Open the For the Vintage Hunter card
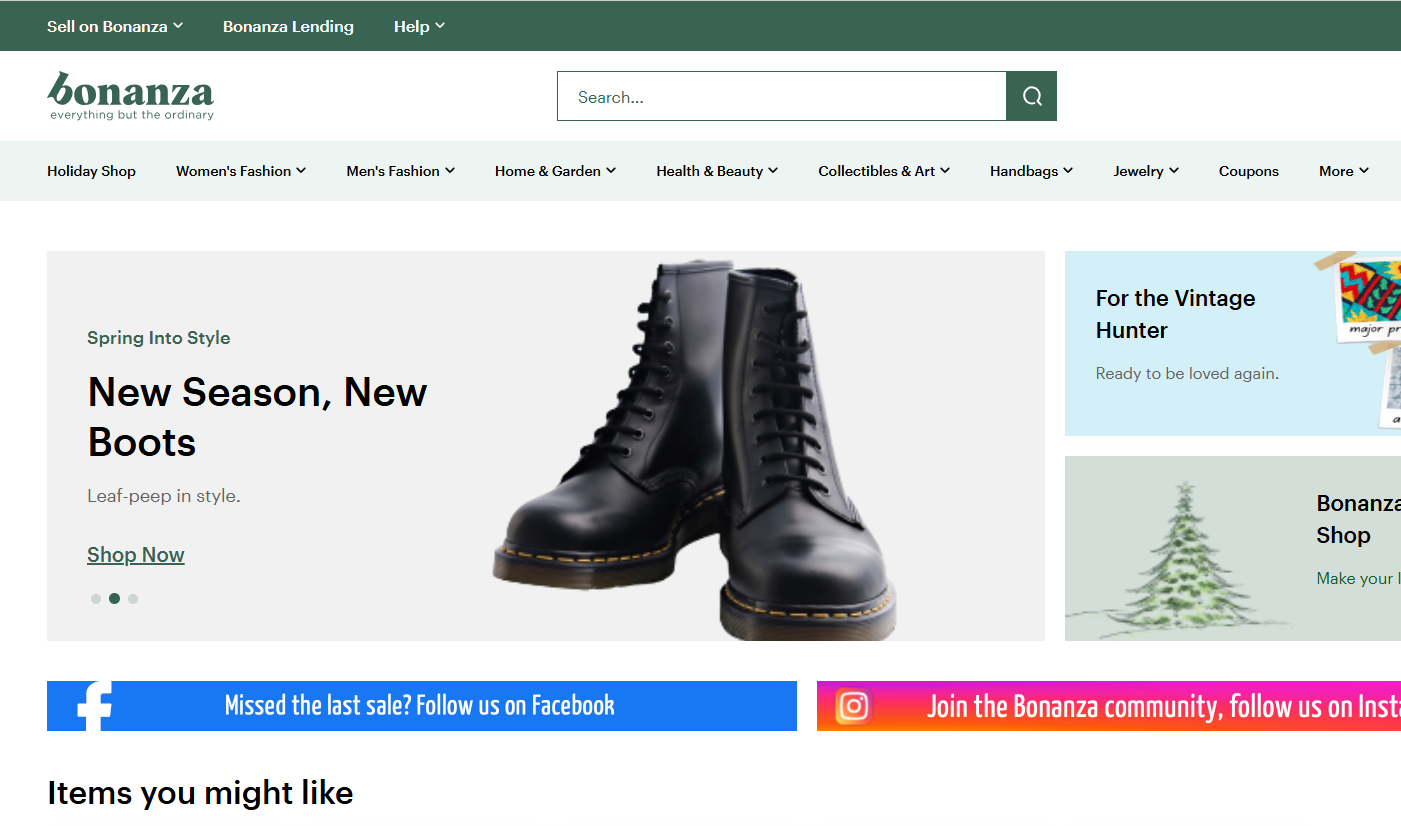 coord(1233,343)
